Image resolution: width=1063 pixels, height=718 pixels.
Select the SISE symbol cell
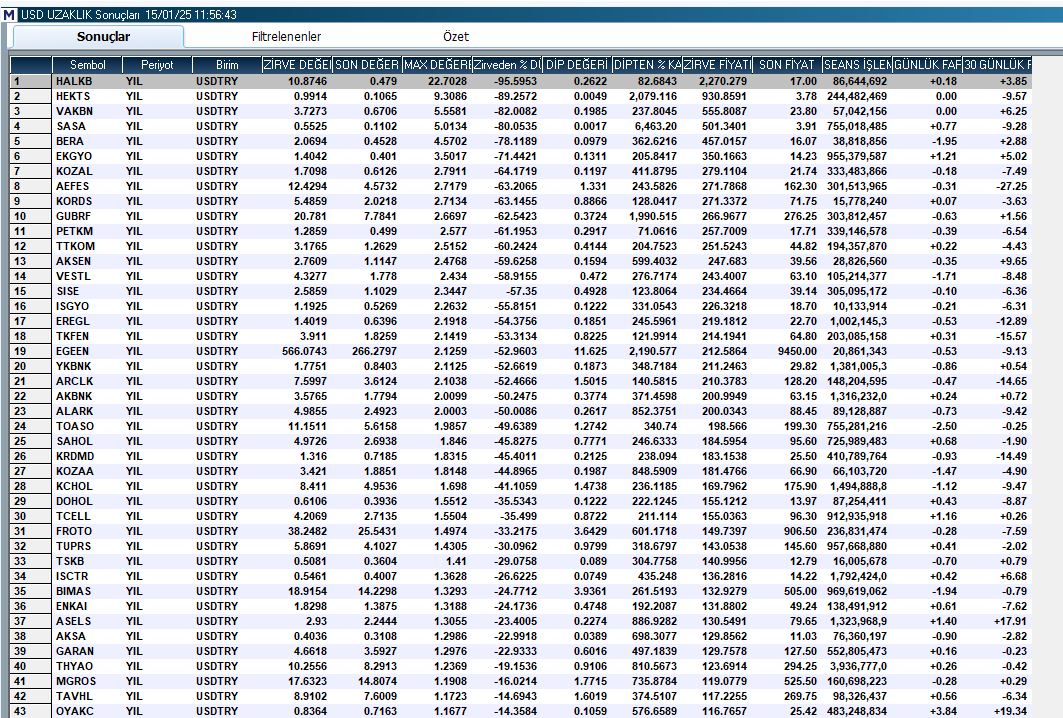coord(87,291)
